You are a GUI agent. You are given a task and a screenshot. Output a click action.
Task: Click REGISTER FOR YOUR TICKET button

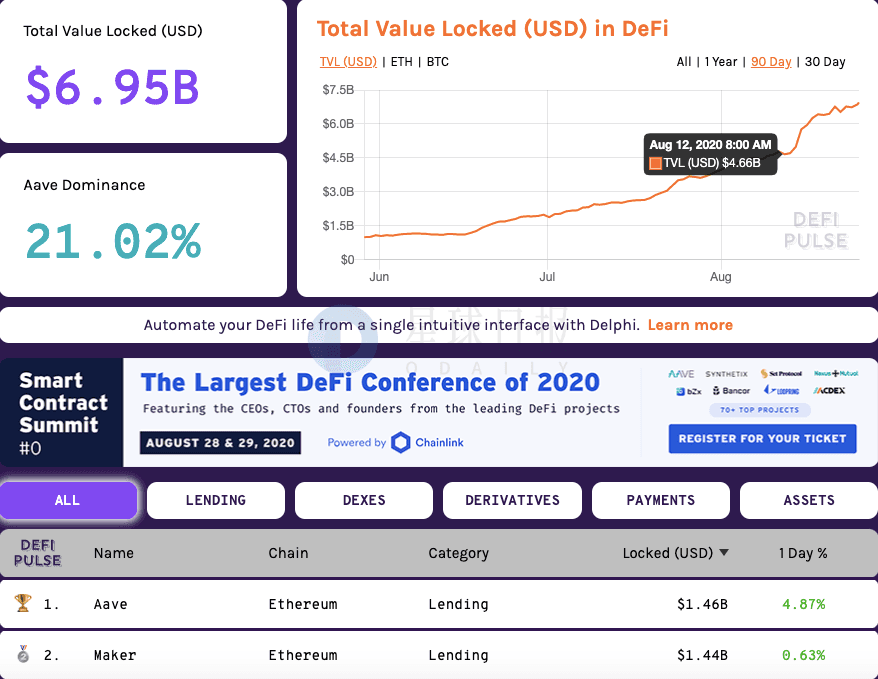point(762,439)
